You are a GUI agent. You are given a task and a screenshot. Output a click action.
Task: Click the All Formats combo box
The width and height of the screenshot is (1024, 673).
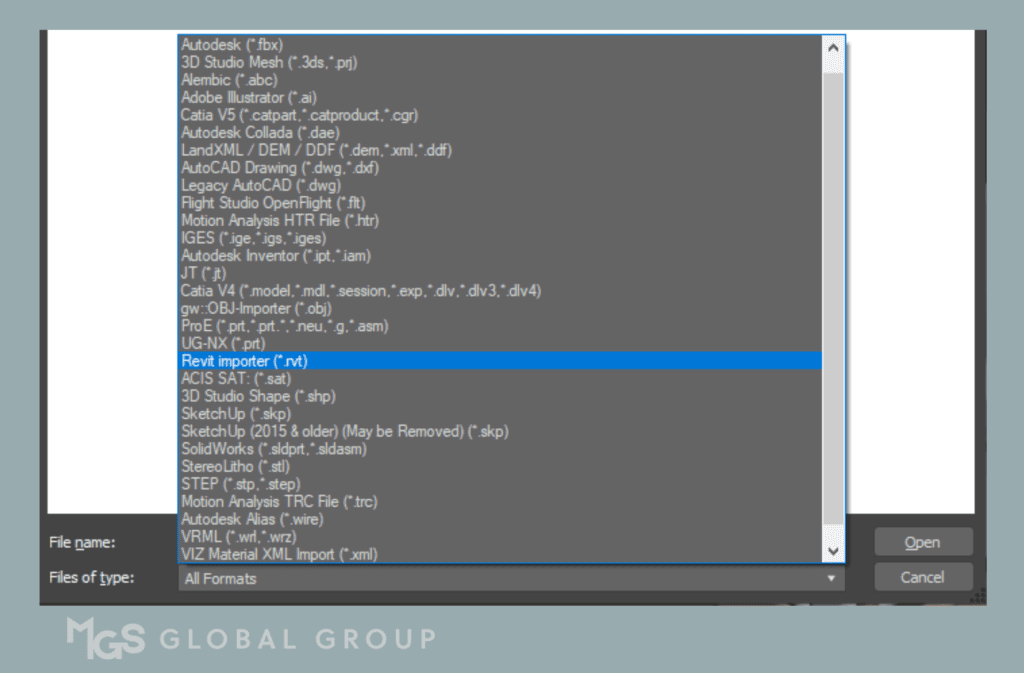[x=500, y=579]
